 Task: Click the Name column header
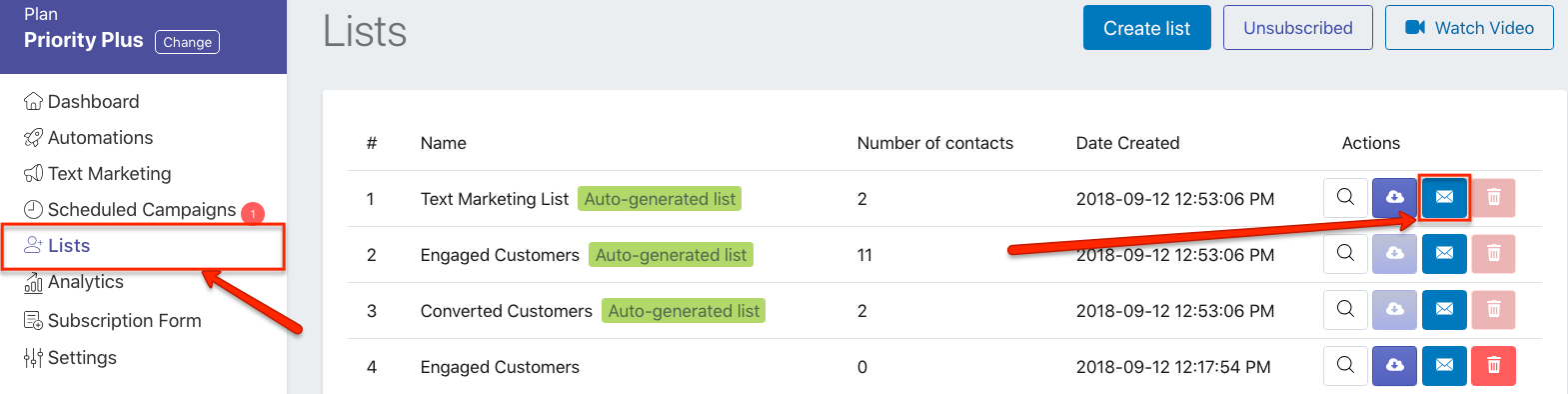444,143
